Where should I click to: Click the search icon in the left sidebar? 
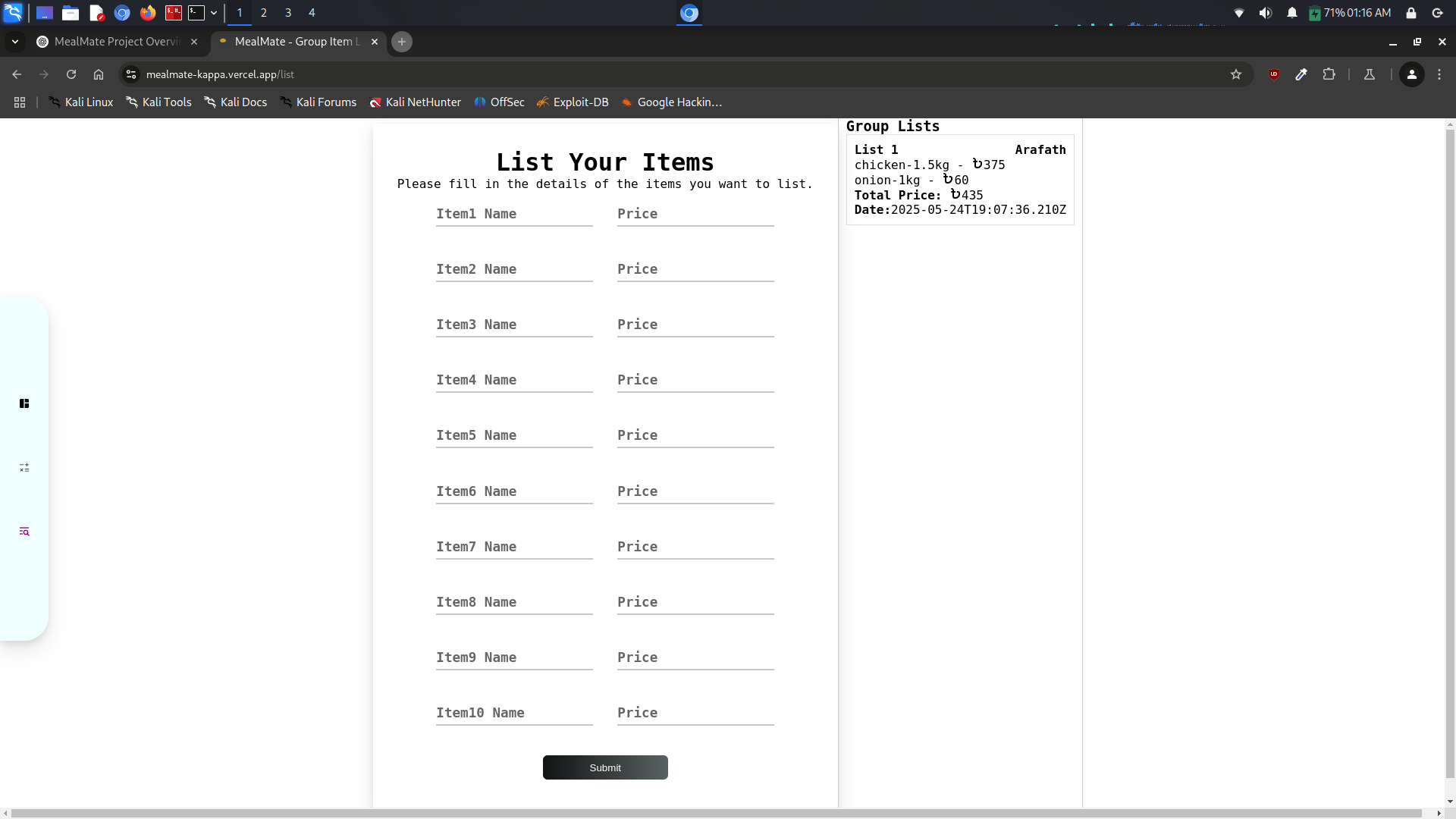[24, 532]
